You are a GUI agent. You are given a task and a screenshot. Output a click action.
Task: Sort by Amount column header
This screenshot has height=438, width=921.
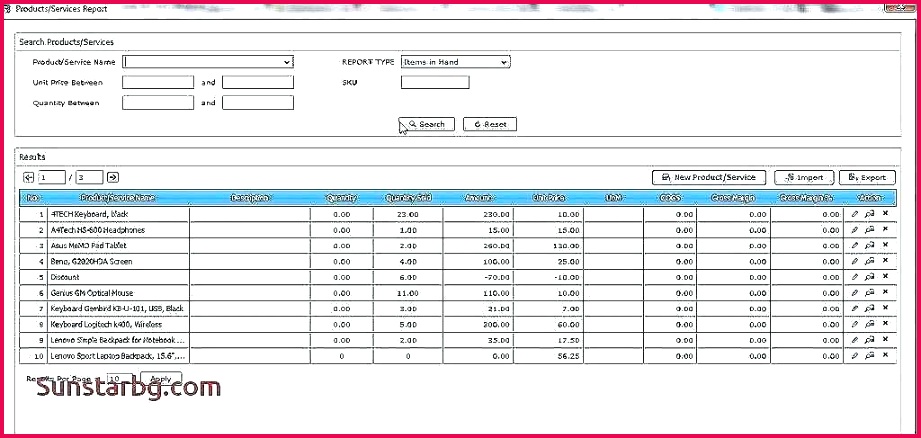pos(479,198)
